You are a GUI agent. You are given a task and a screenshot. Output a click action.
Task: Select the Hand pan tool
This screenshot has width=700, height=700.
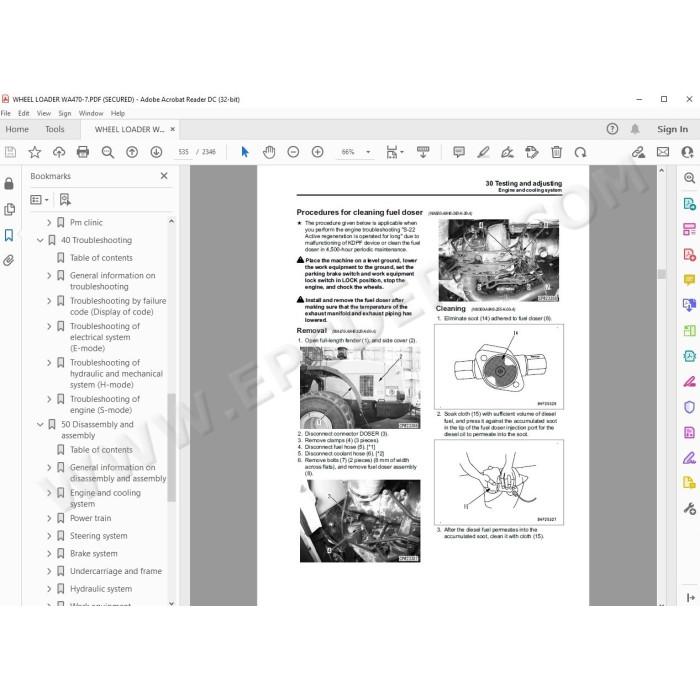coord(269,152)
